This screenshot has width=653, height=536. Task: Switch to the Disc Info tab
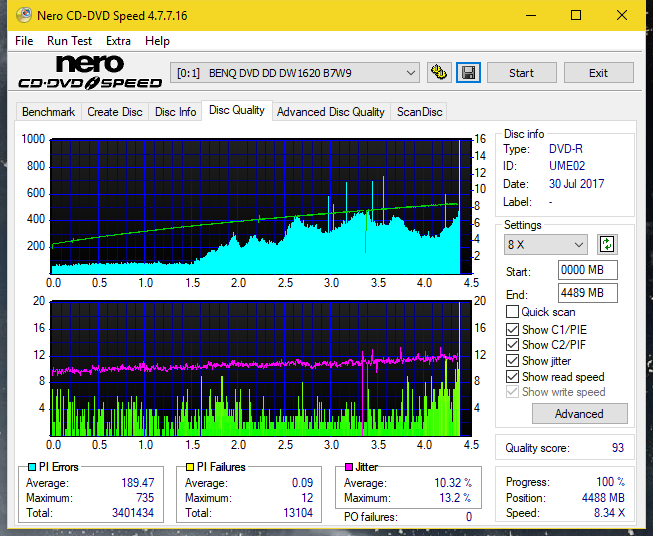[x=175, y=112]
